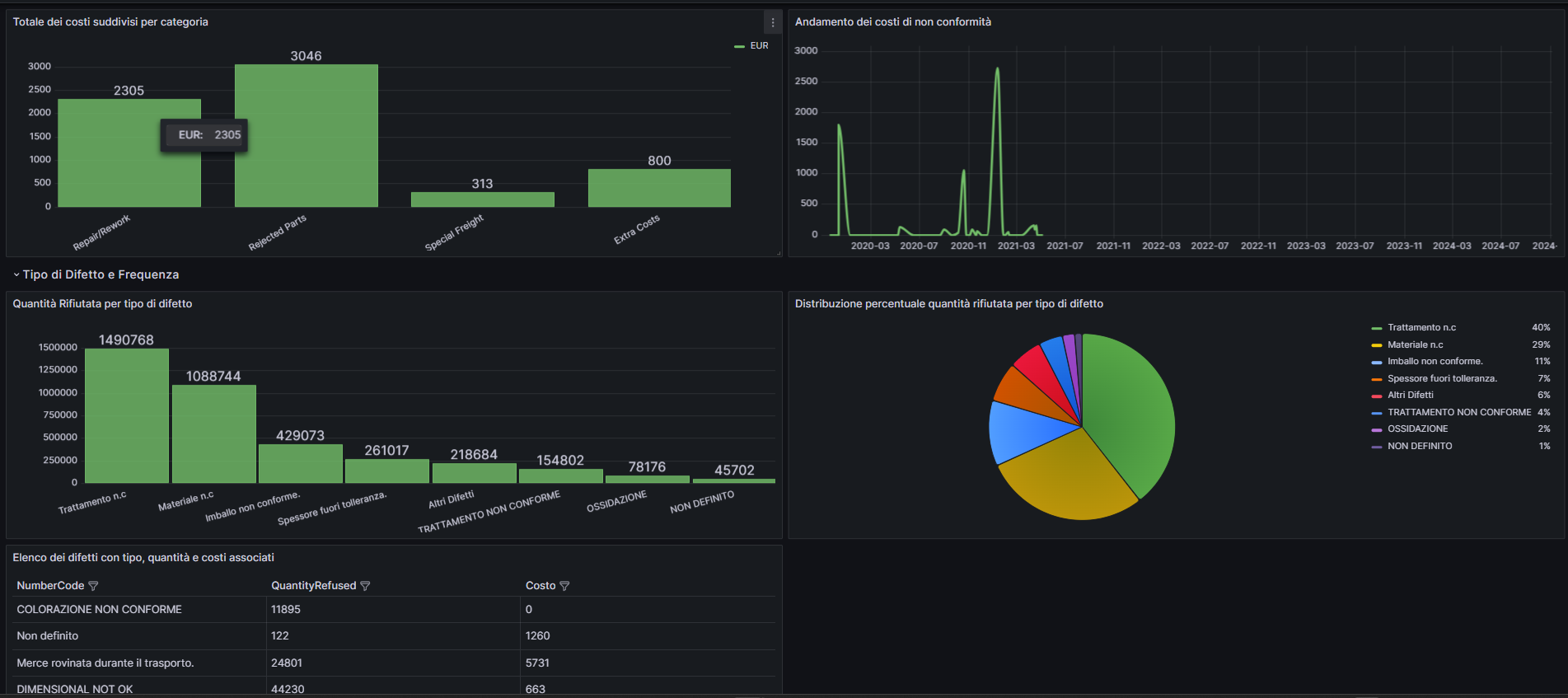Image resolution: width=1568 pixels, height=698 pixels.
Task: Click the filter icon next to NumberCode
Action: coord(93,586)
